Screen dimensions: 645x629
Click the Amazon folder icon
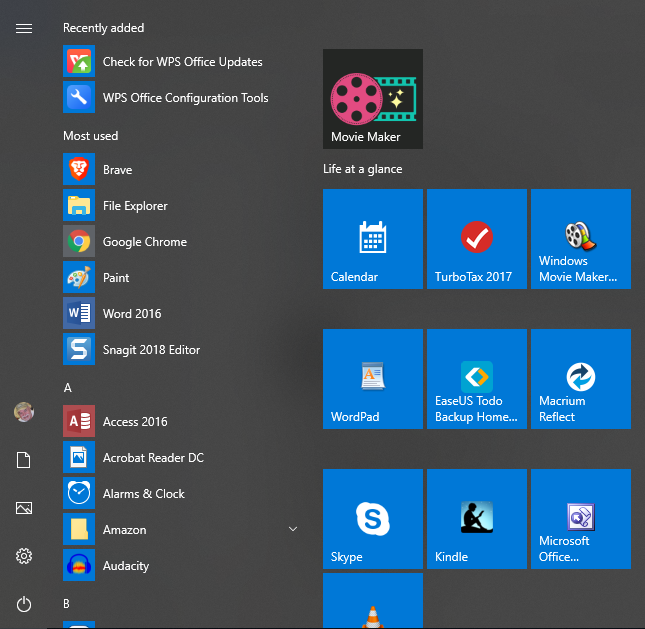tap(79, 529)
